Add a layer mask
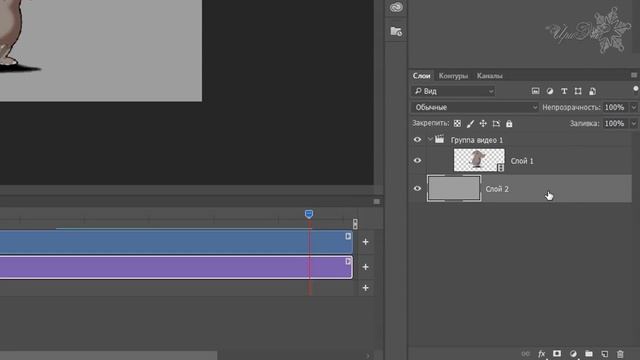640x360 pixels. point(557,353)
